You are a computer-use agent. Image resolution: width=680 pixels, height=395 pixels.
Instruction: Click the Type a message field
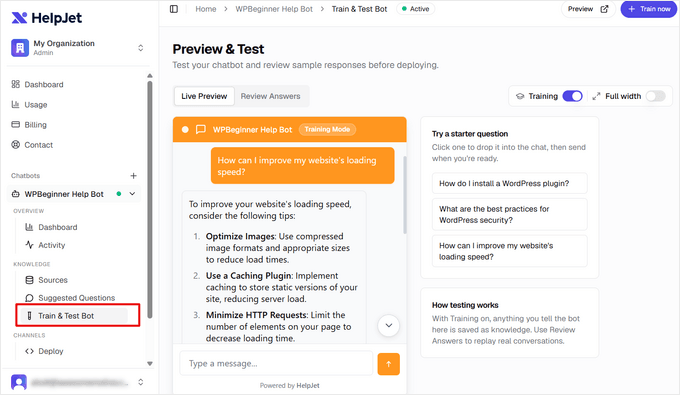[276, 364]
